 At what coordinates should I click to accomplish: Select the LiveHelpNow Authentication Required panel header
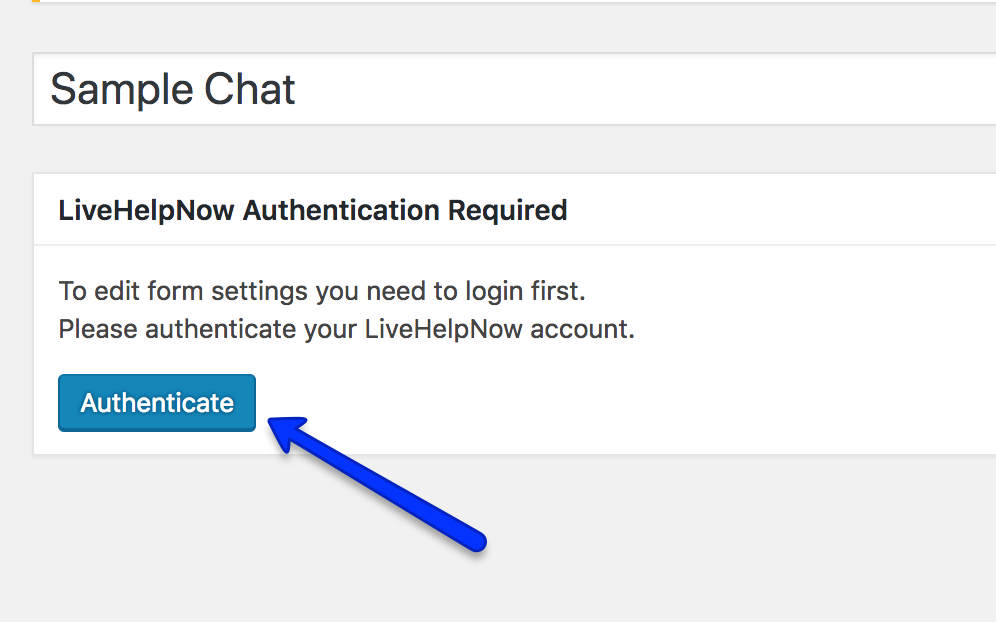pyautogui.click(x=515, y=210)
